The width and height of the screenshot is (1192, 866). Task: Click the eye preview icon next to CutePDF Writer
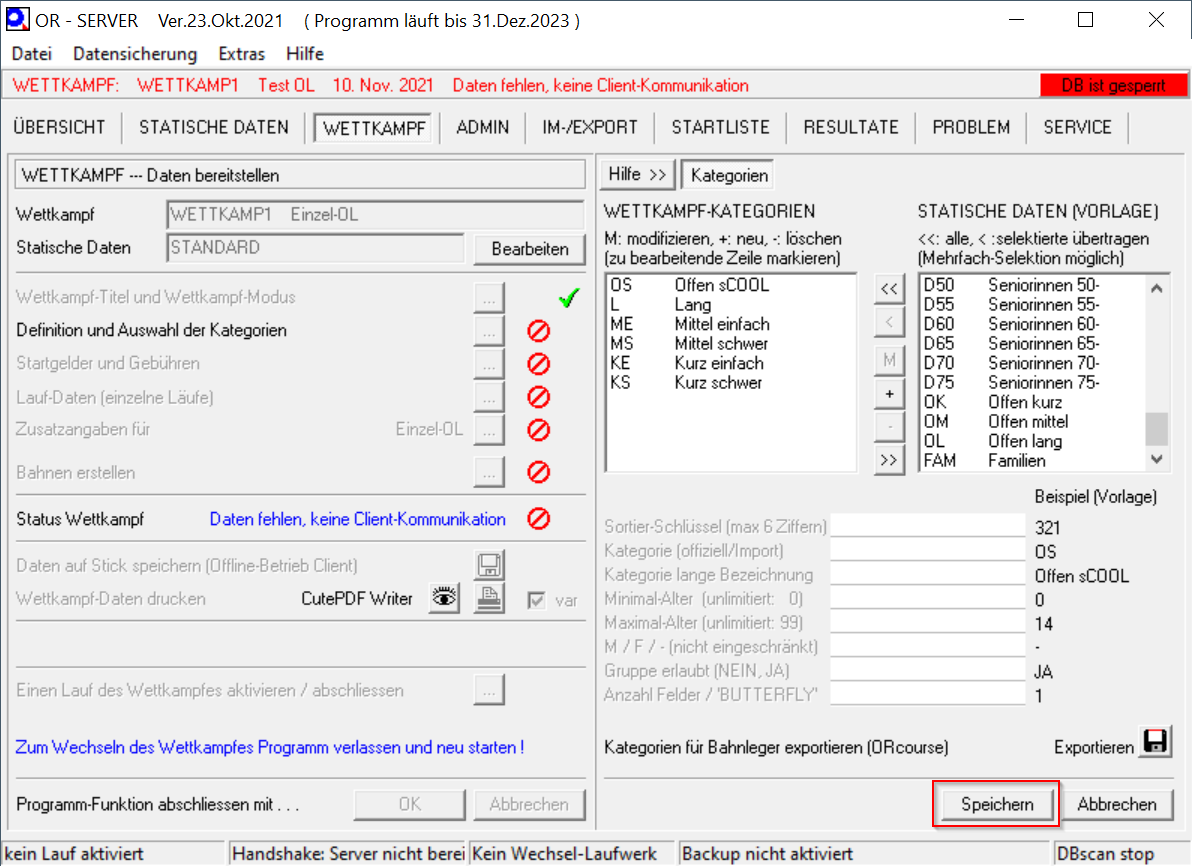click(445, 598)
